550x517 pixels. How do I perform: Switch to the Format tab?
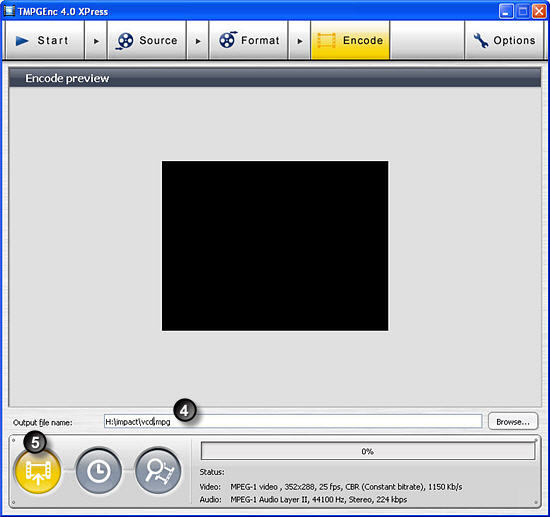tap(249, 40)
